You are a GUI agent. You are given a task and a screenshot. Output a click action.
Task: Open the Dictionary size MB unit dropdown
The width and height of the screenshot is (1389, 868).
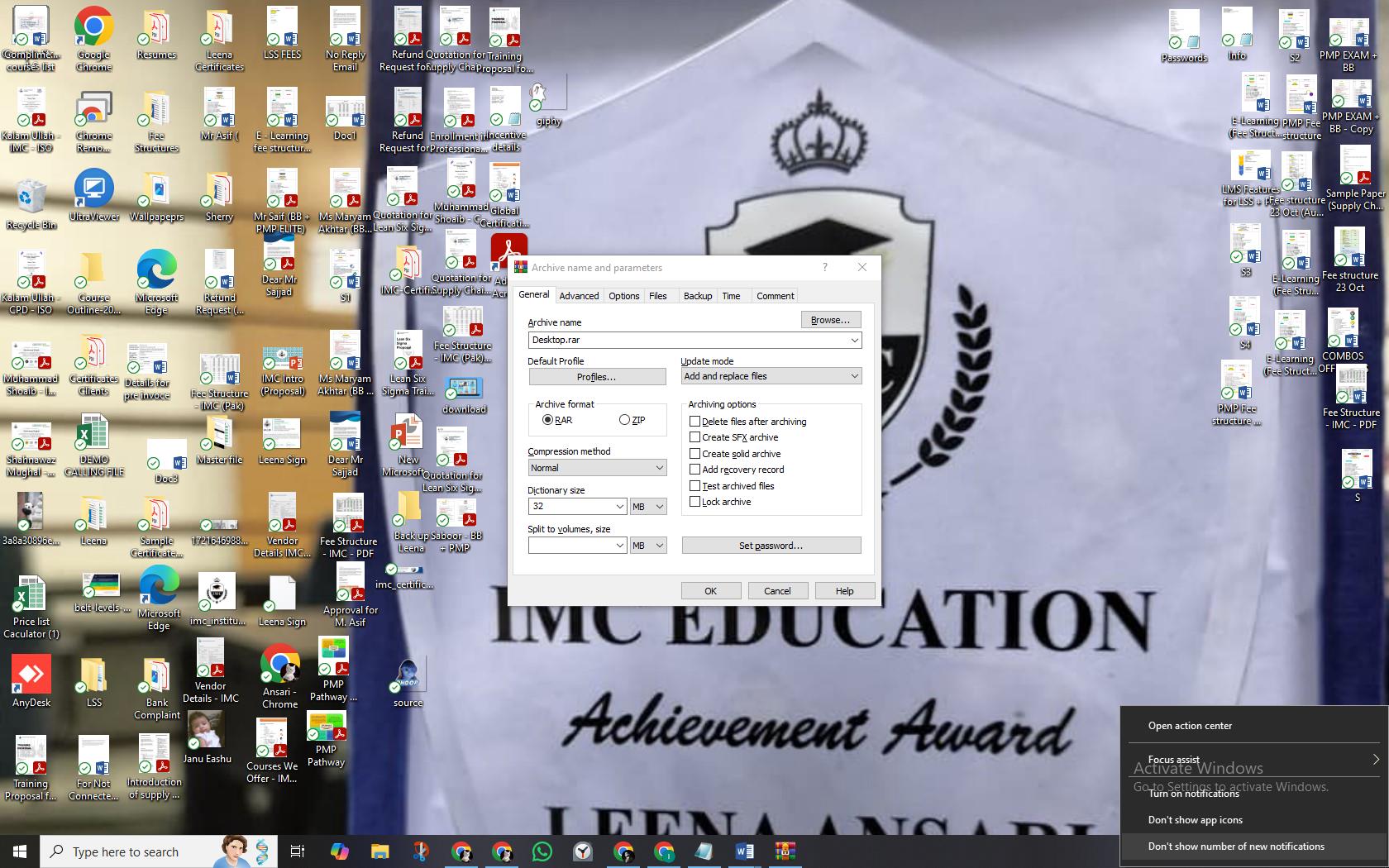pos(648,506)
